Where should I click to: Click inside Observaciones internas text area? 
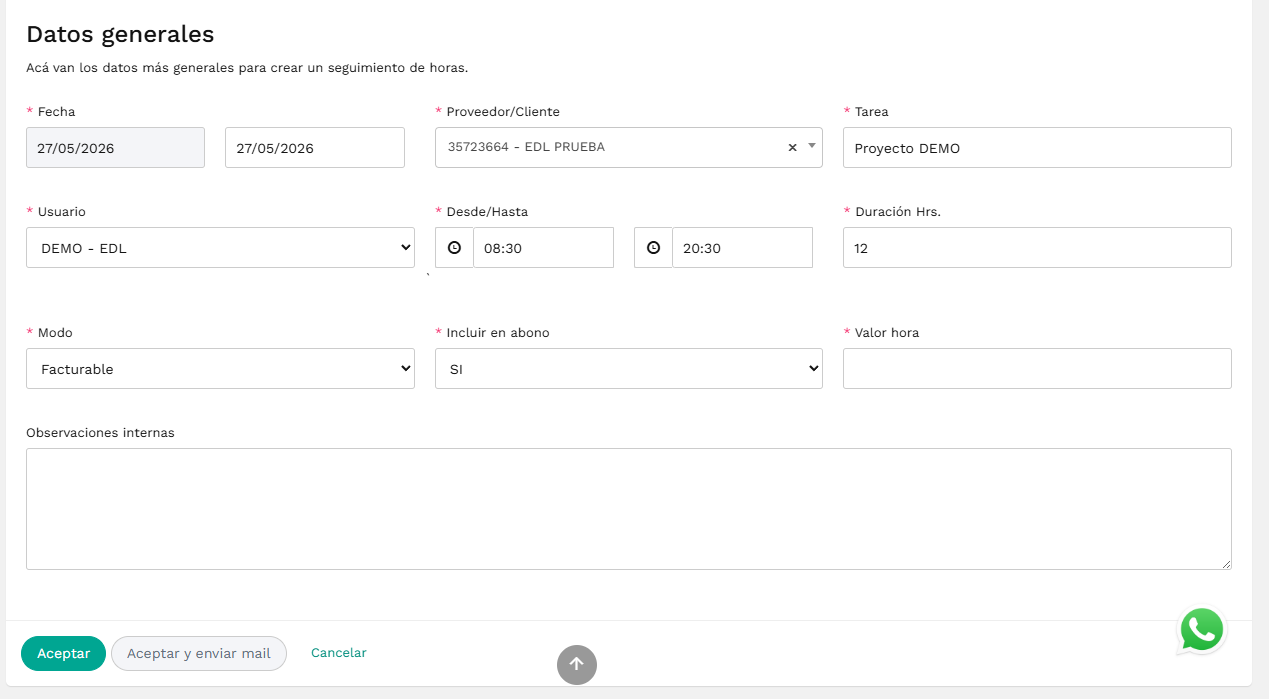(629, 509)
